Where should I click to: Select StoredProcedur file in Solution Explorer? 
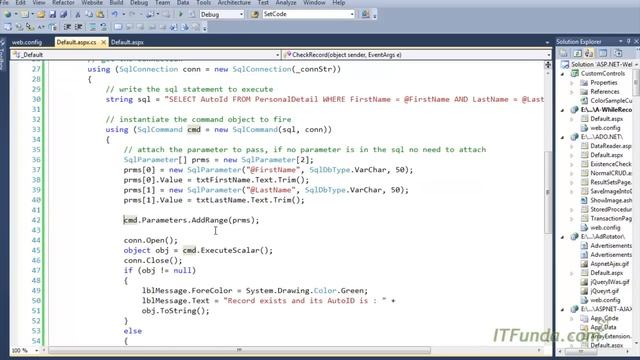[x=611, y=209]
